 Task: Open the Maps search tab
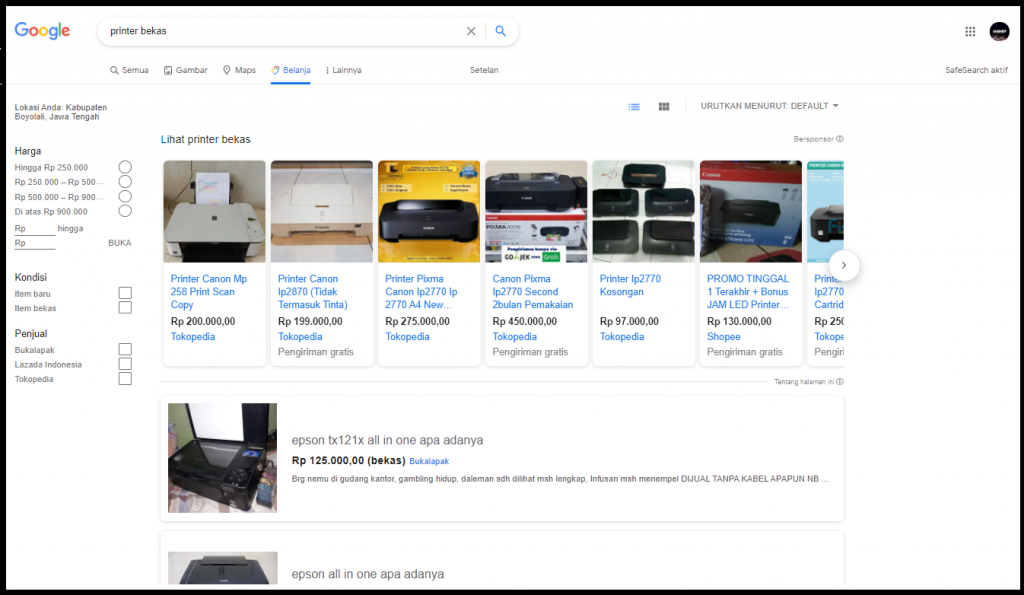point(239,70)
